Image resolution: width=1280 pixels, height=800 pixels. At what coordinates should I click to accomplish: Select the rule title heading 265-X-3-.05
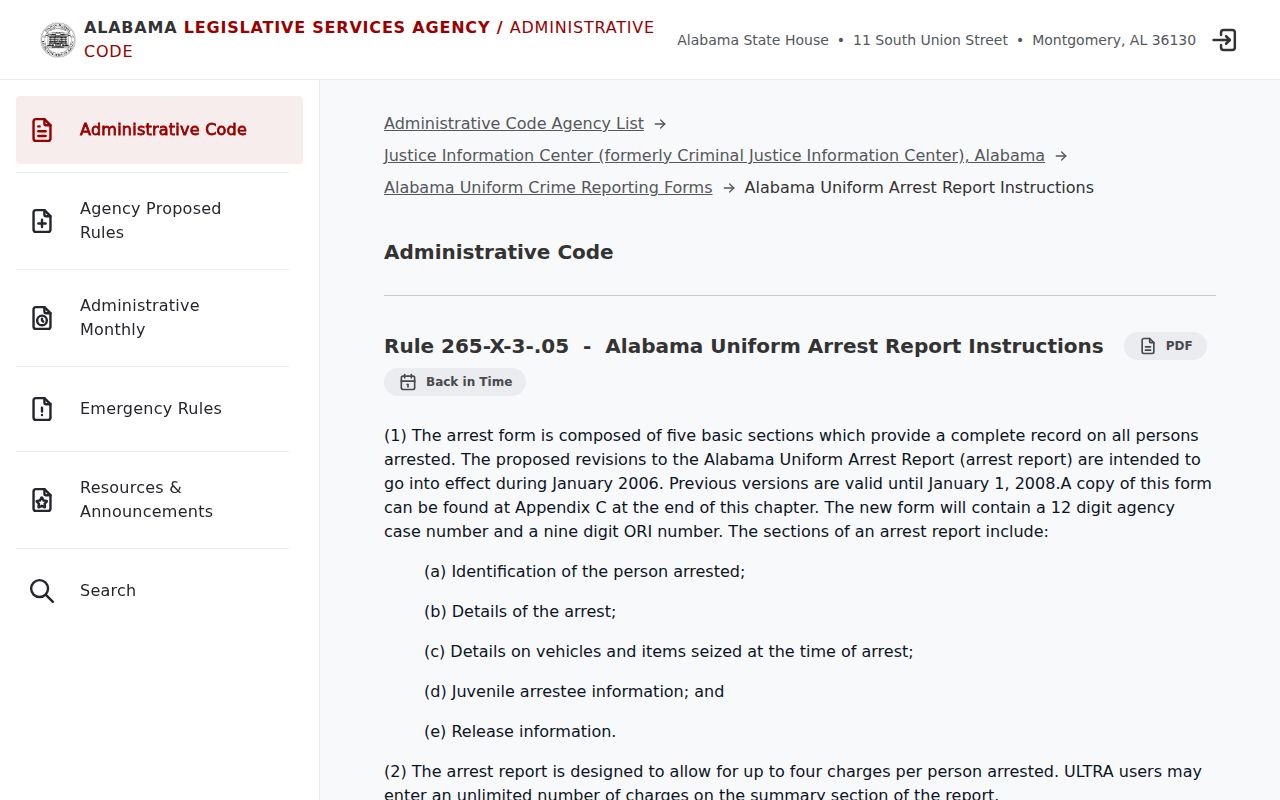(x=744, y=346)
